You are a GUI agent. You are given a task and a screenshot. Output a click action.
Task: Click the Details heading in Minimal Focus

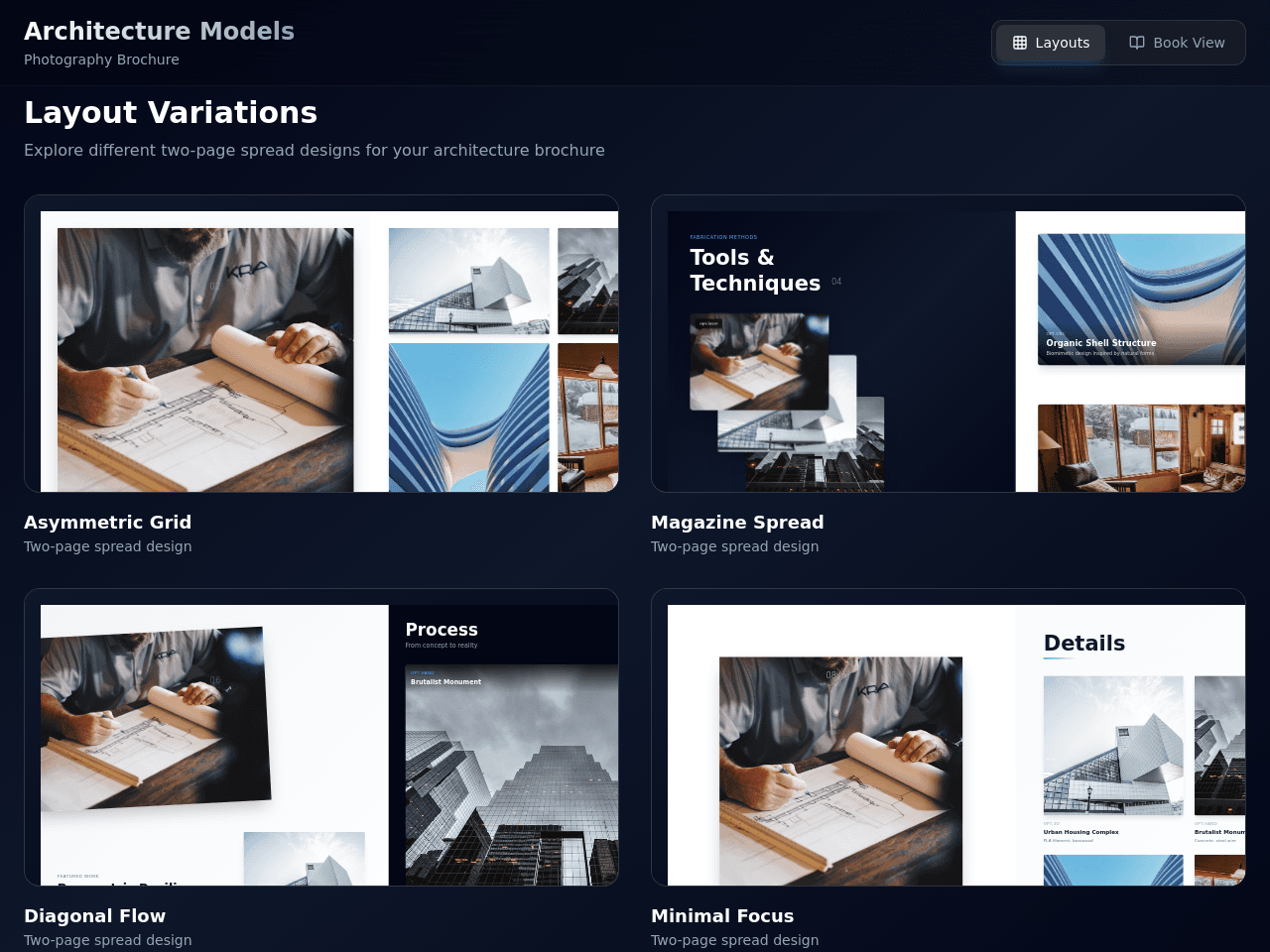[1084, 644]
